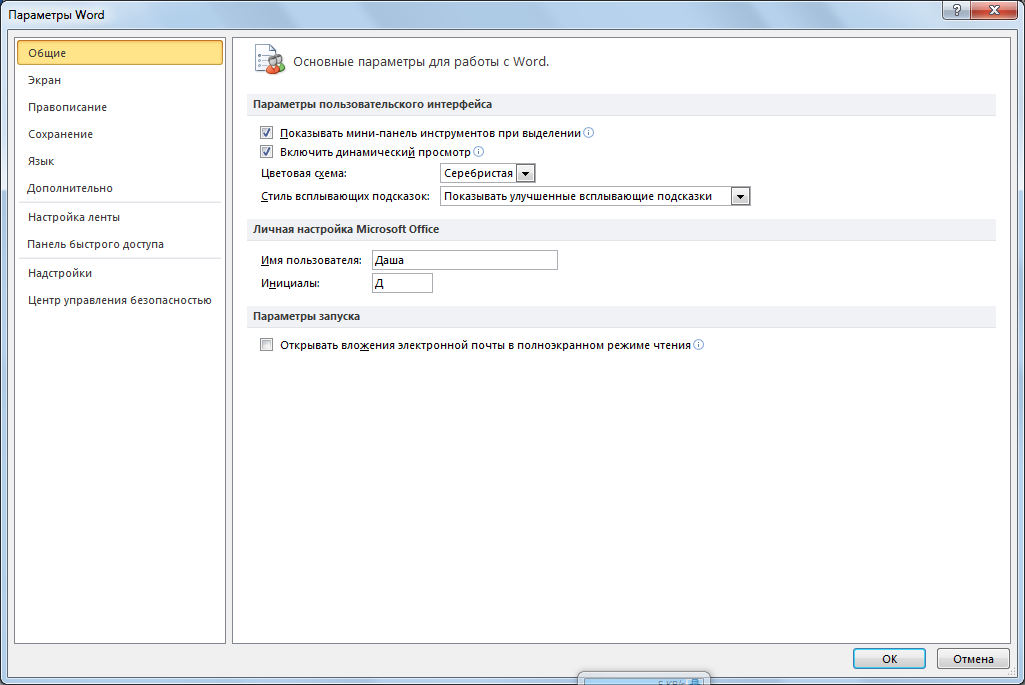
Task: Click the Word options header icon
Action: pyautogui.click(x=269, y=60)
